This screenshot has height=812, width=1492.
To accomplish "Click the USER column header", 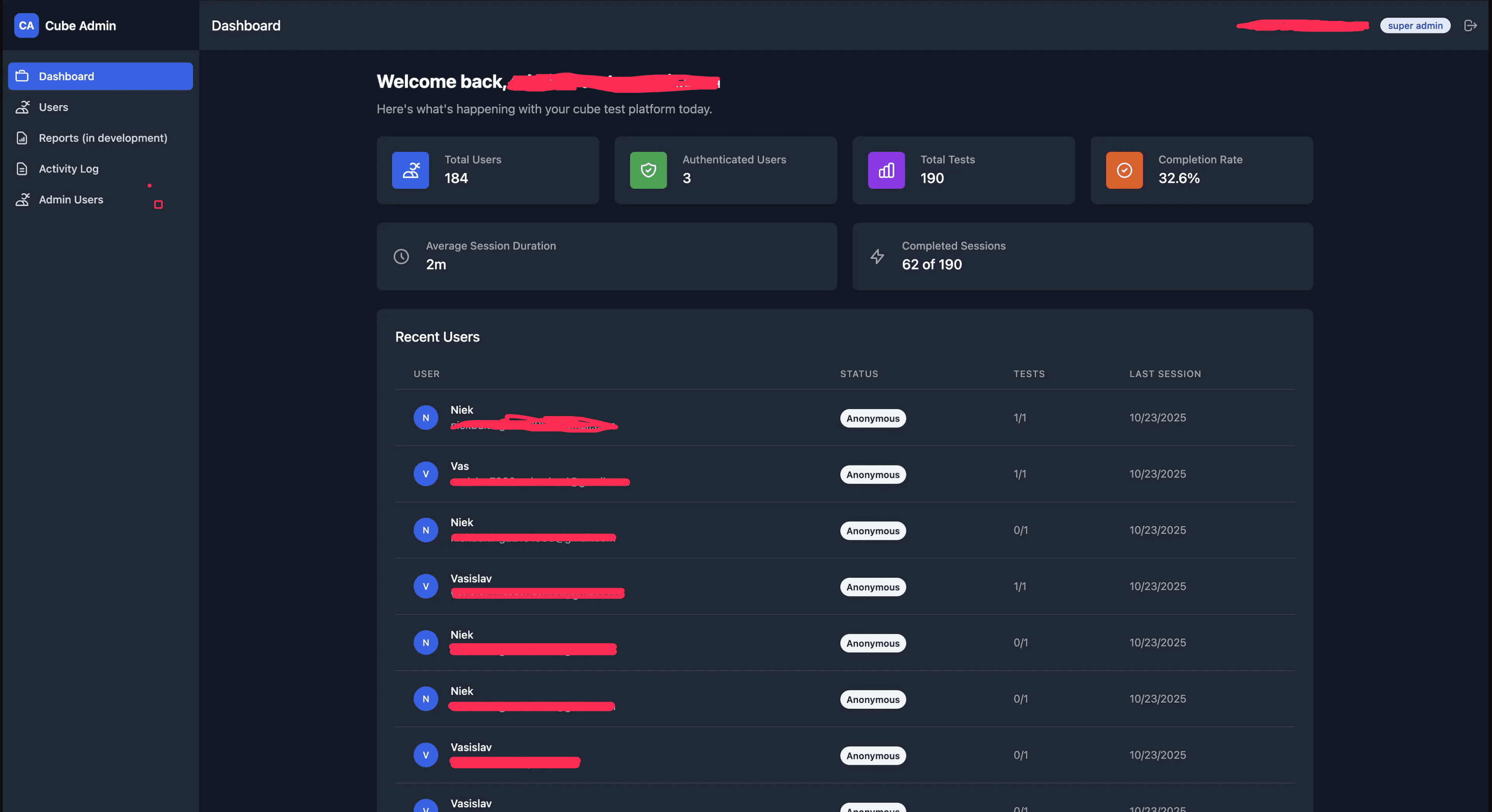I will click(426, 374).
